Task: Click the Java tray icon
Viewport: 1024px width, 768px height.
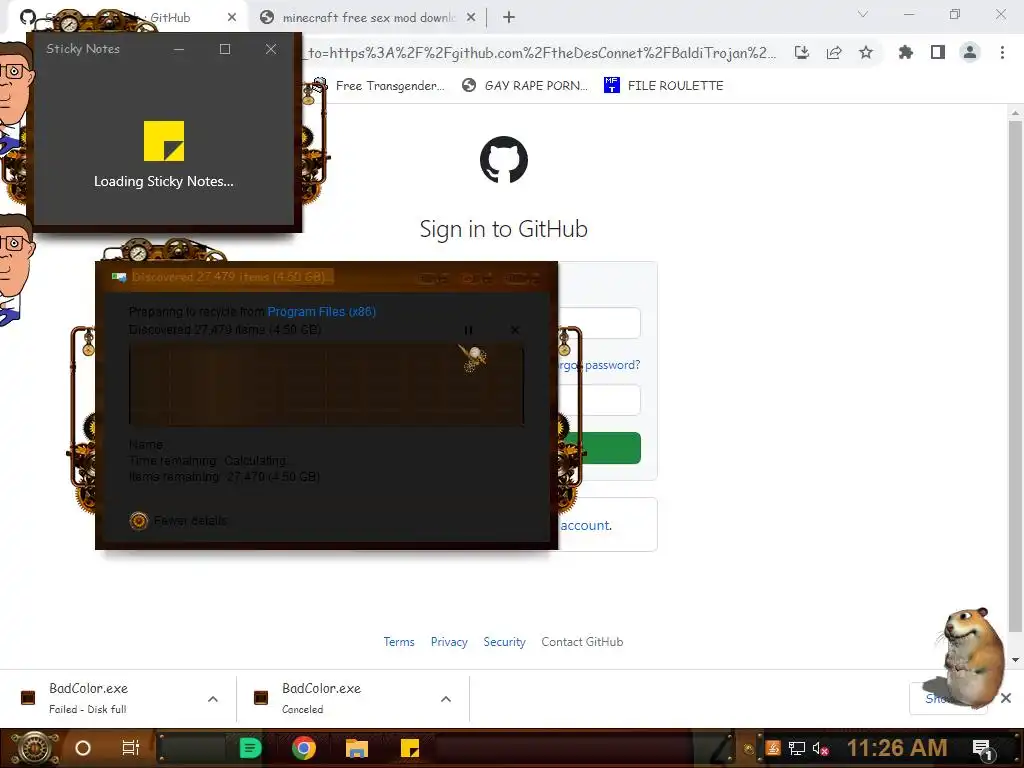Action: pyautogui.click(x=774, y=748)
